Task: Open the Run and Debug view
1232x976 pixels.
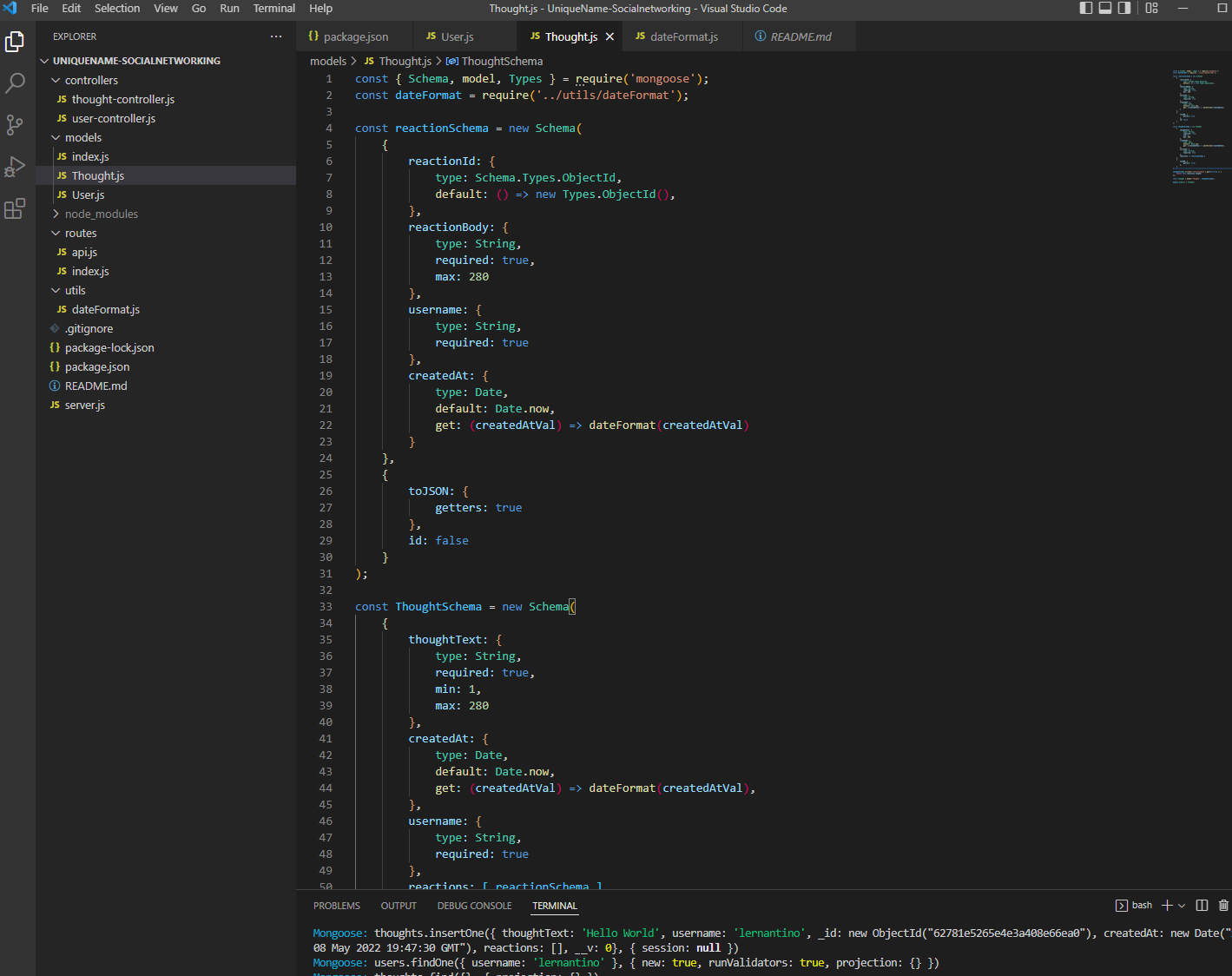Action: click(15, 167)
